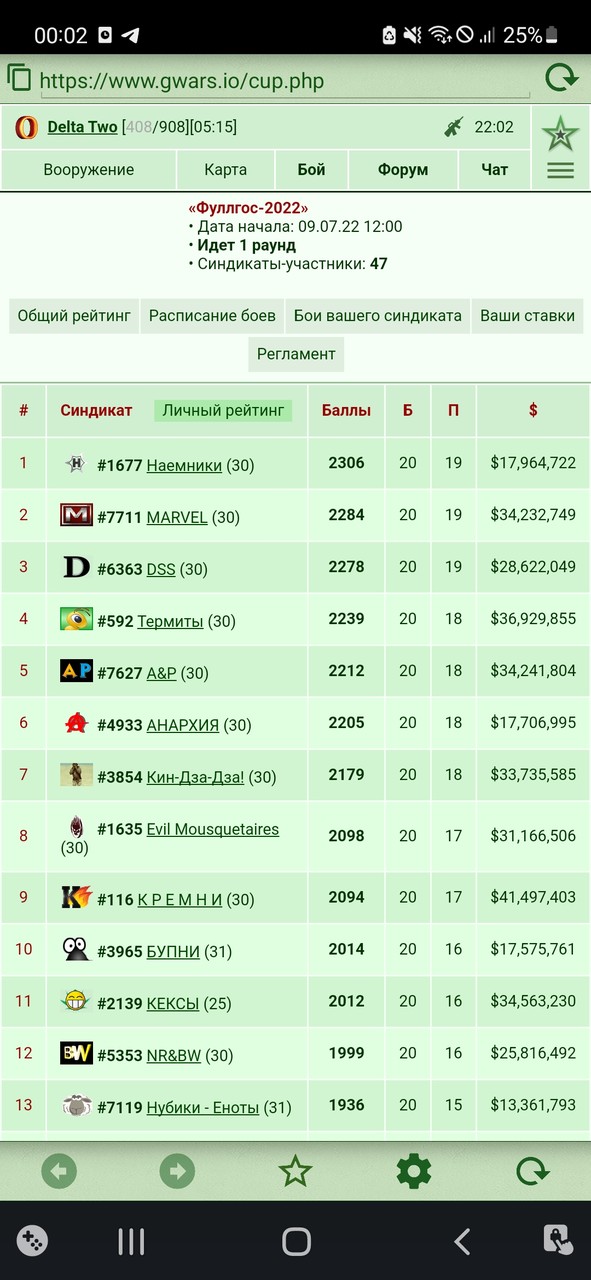Tap the Android home navigation button
The height and width of the screenshot is (1280, 591).
pos(296,1241)
